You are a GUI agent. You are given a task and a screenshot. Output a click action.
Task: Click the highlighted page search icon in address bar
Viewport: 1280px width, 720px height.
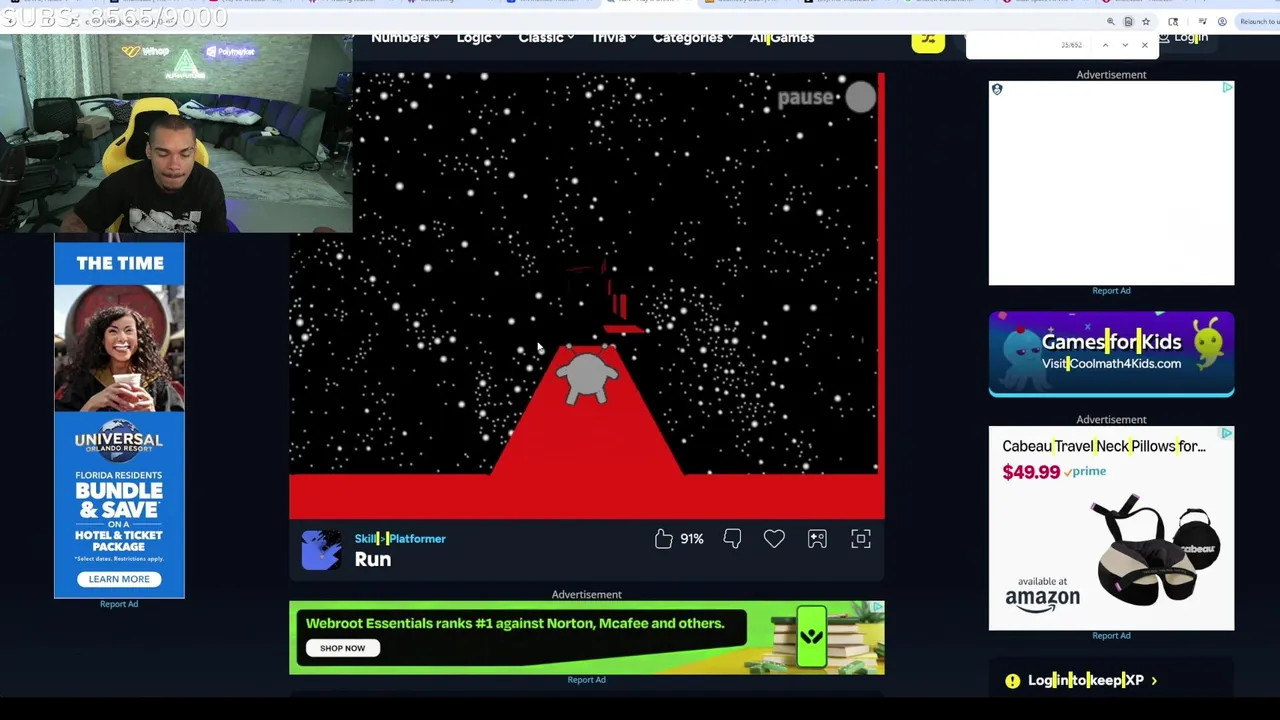[1128, 21]
